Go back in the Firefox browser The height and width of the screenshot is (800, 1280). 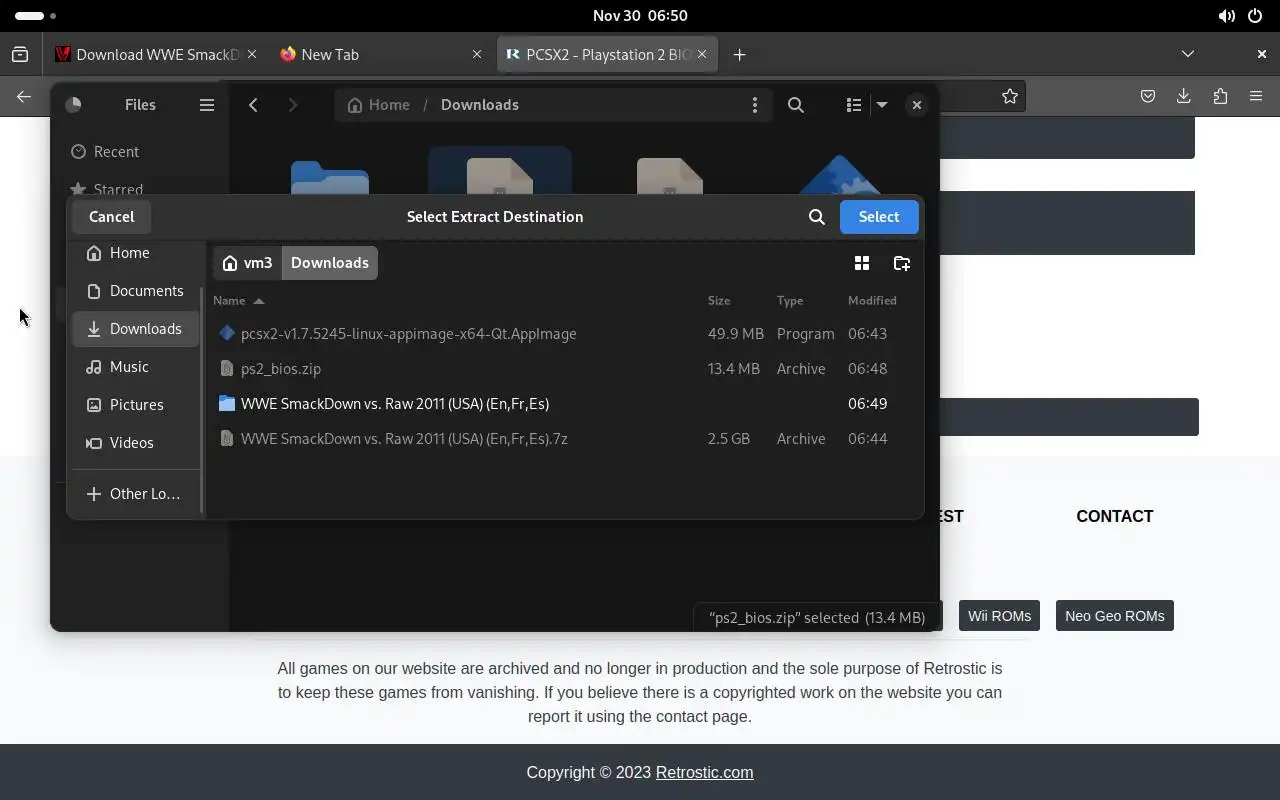pyautogui.click(x=24, y=96)
